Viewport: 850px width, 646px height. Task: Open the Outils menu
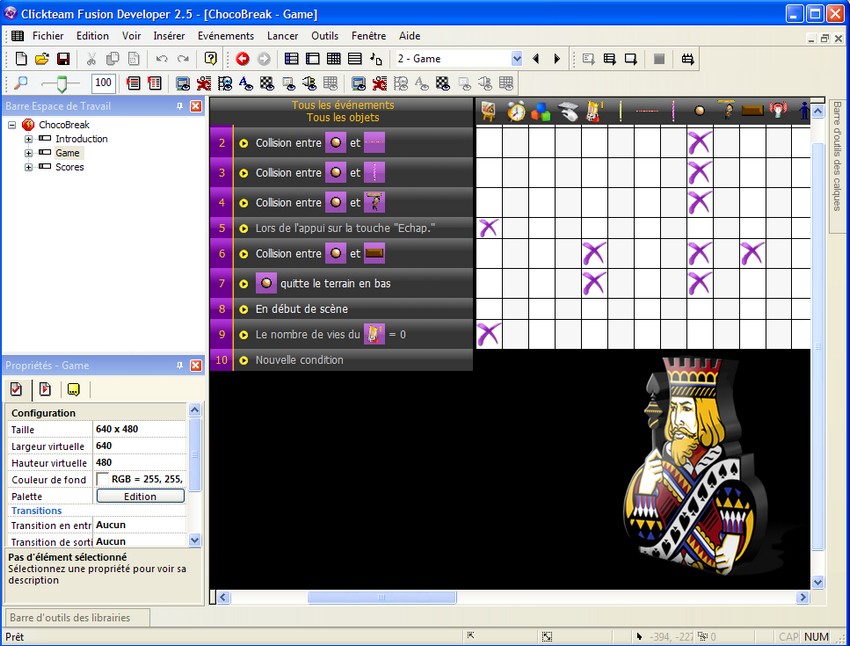325,36
